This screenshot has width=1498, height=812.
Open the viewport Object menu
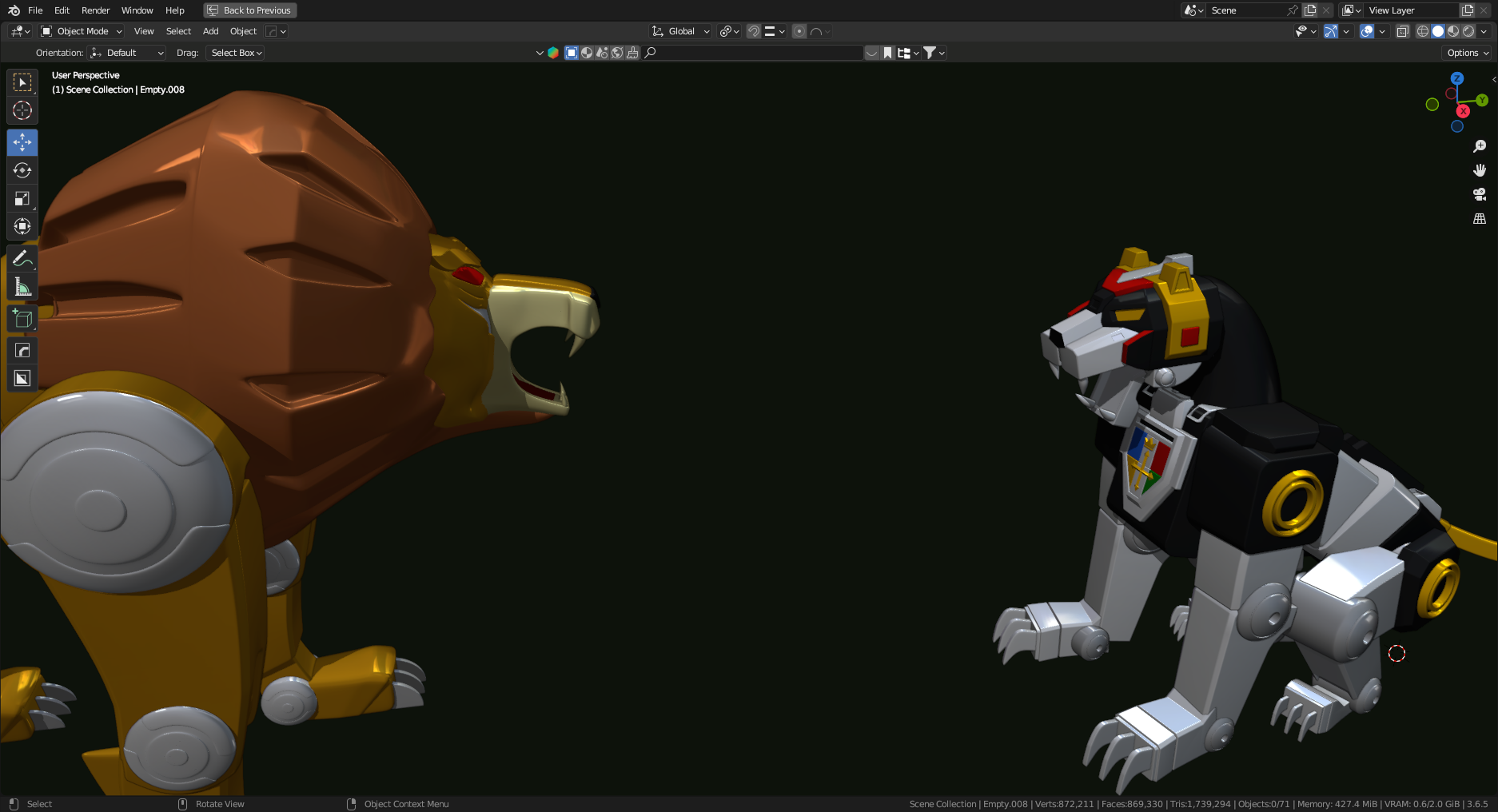point(243,31)
